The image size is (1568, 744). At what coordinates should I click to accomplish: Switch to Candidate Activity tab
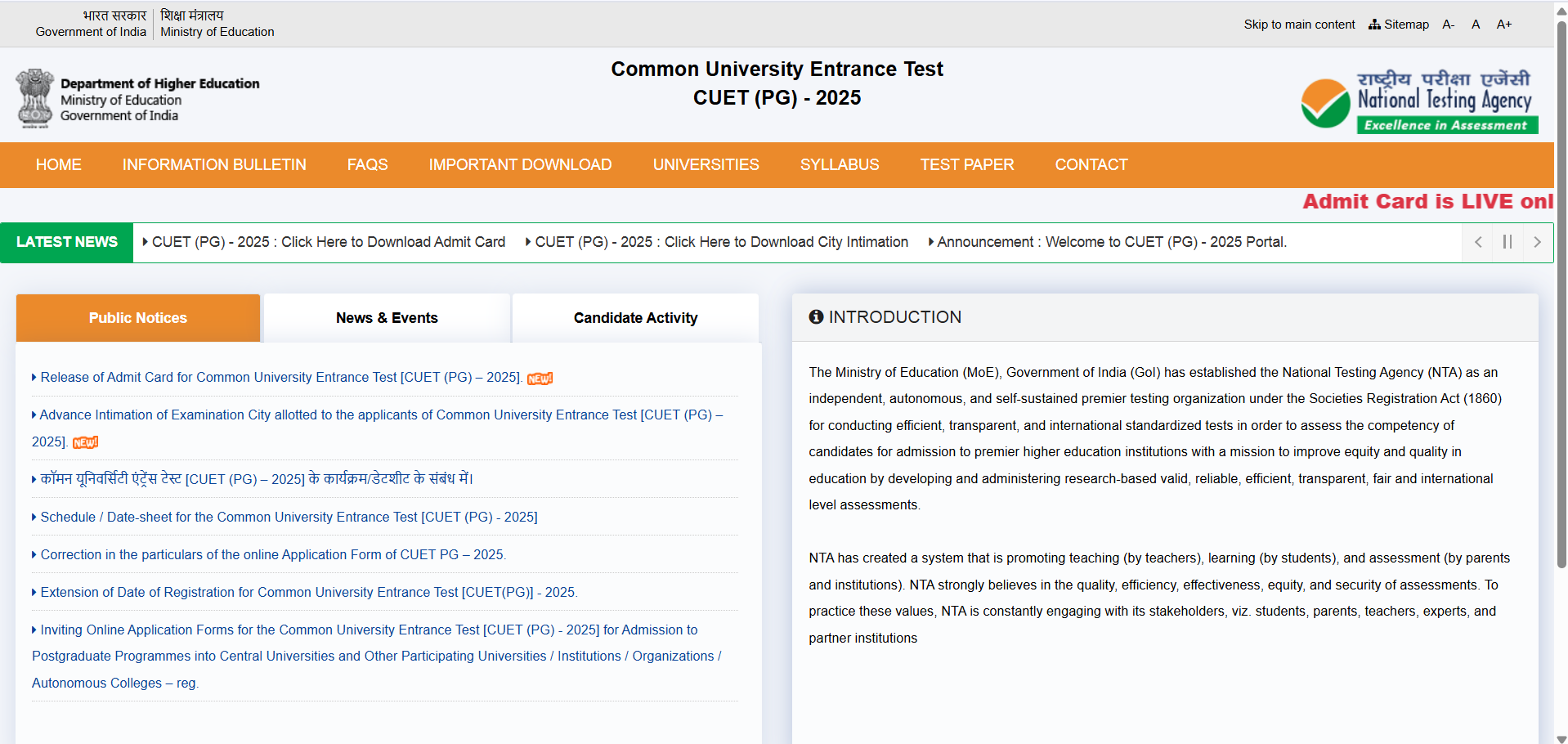636,318
